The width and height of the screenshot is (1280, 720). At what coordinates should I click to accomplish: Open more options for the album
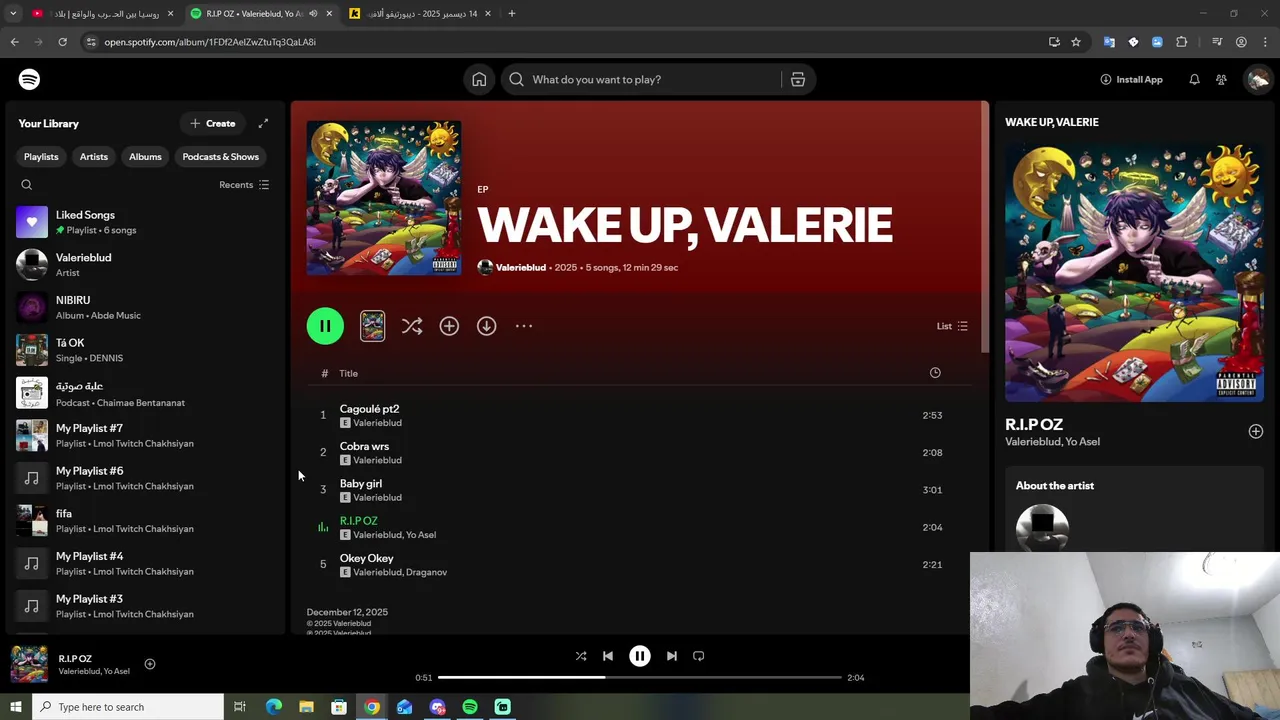(x=524, y=326)
